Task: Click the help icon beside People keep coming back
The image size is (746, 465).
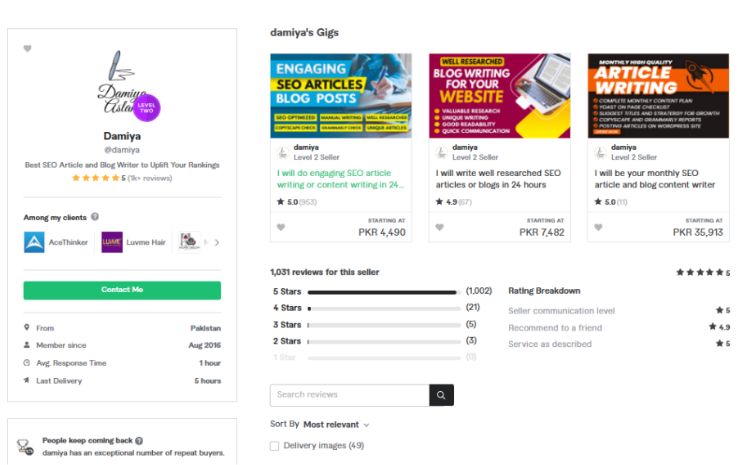Action: tap(139, 440)
